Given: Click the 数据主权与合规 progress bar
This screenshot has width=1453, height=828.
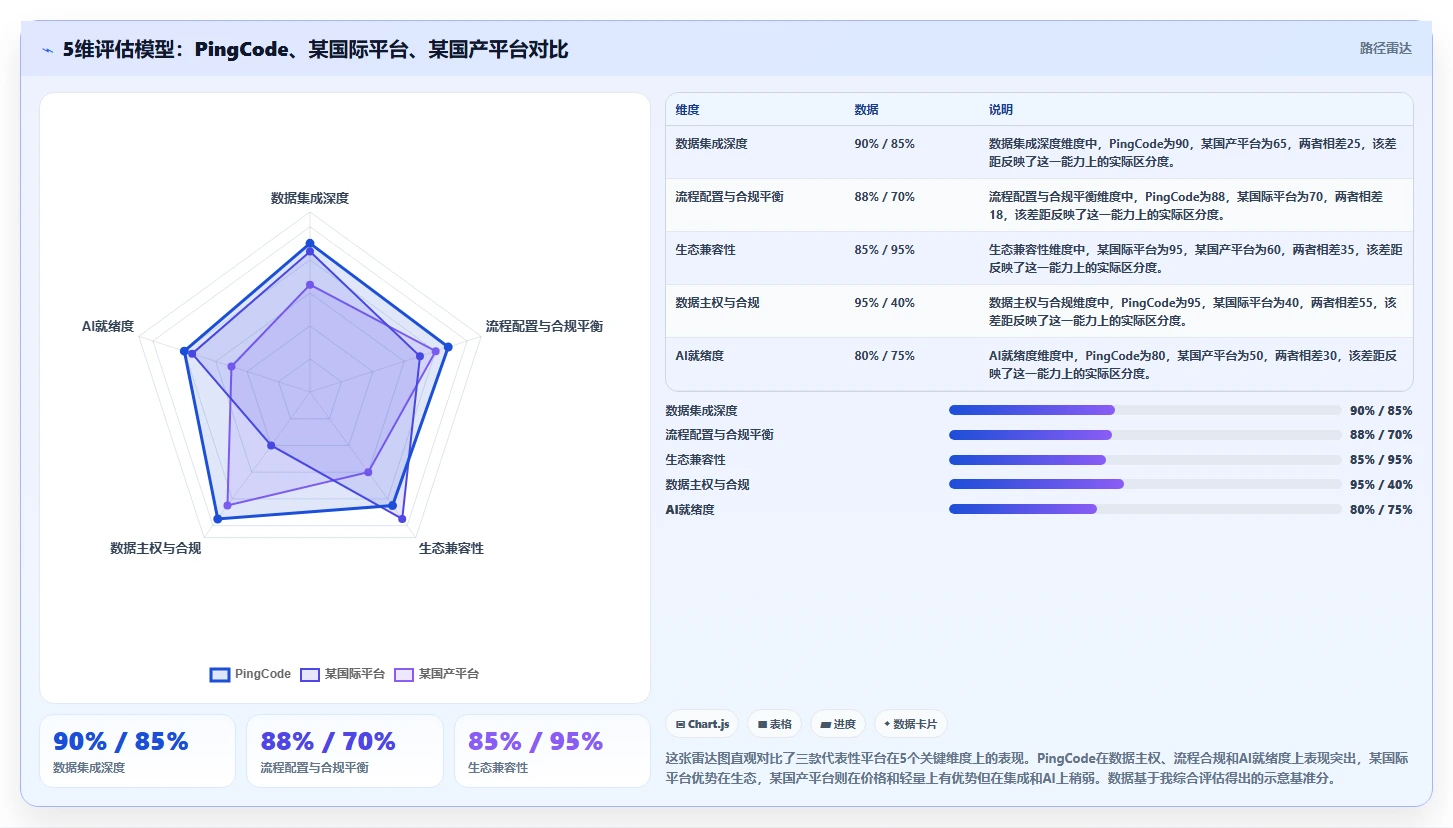Looking at the screenshot, I should (1144, 484).
